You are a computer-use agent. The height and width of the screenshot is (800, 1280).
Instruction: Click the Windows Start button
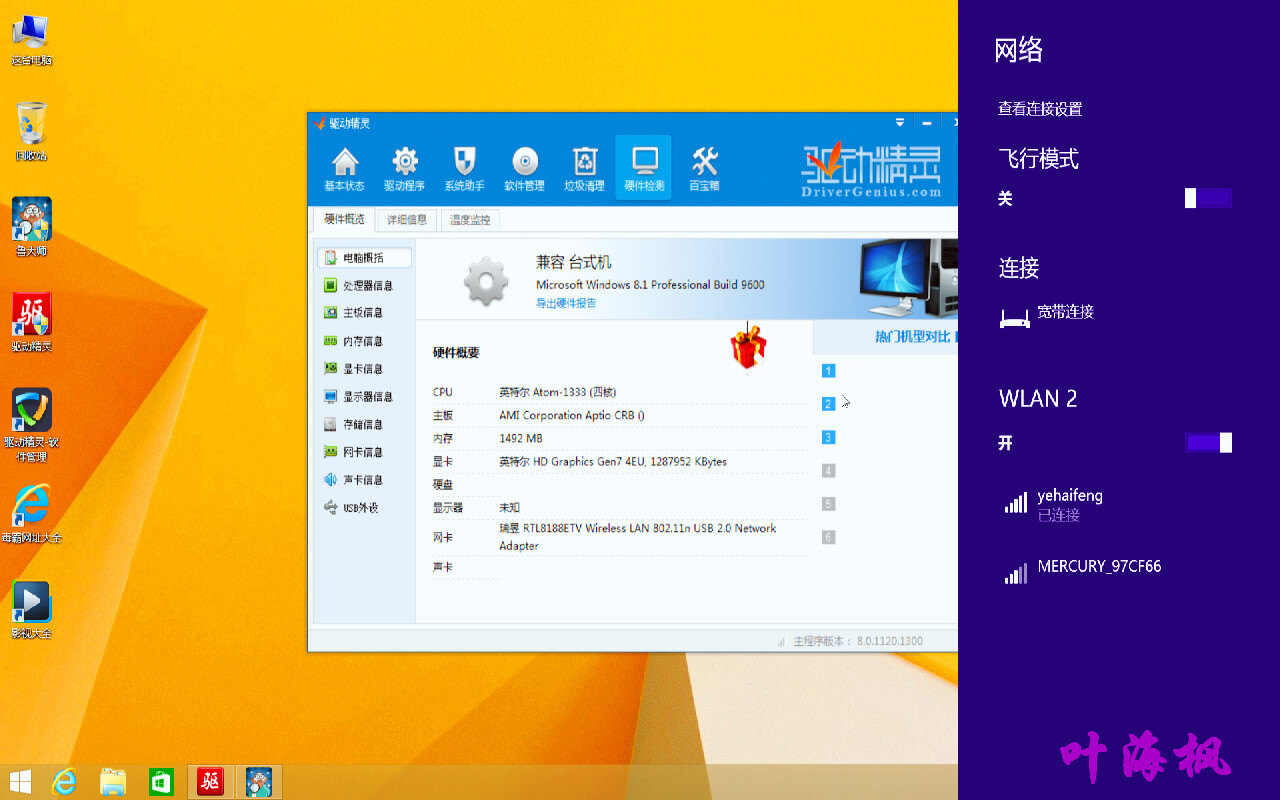pos(19,781)
